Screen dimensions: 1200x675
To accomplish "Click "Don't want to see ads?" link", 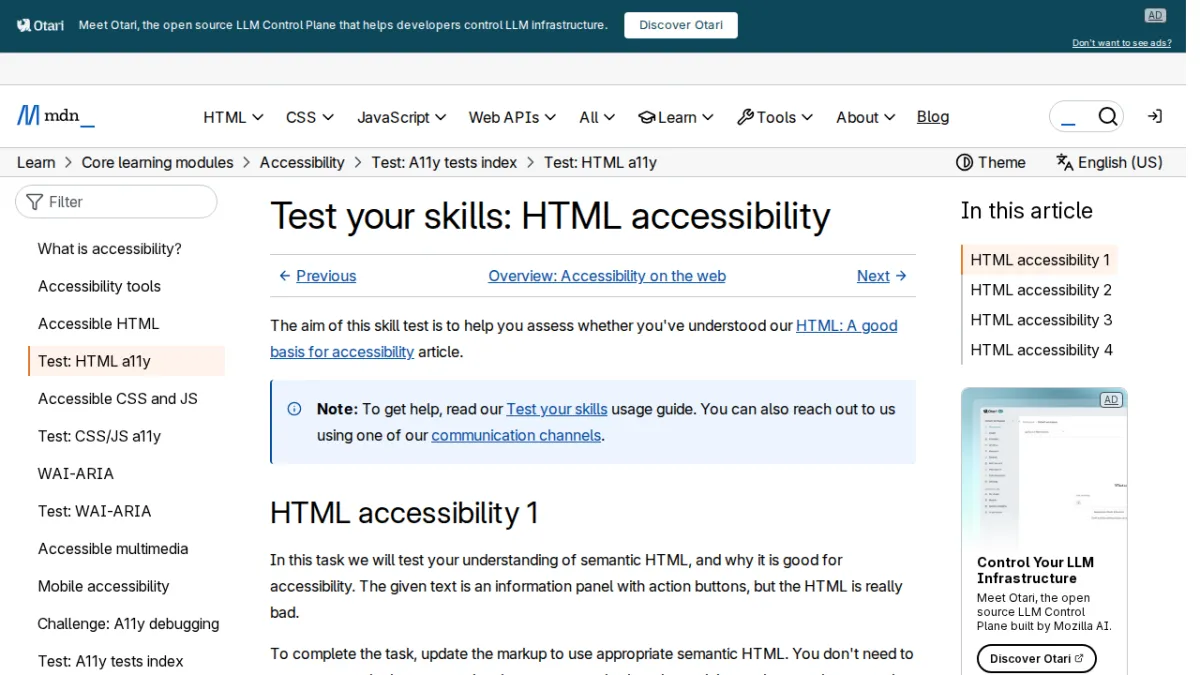I will click(x=1122, y=43).
